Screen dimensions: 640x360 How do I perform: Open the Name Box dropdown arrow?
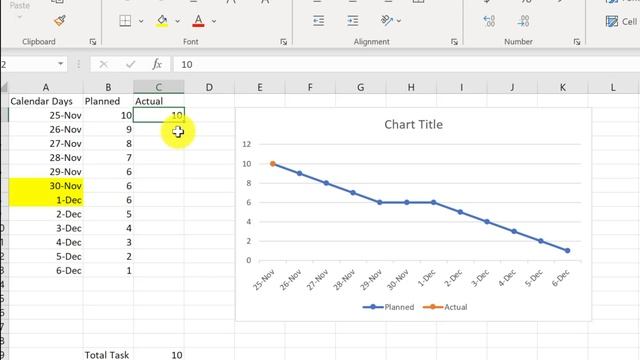pyautogui.click(x=60, y=64)
